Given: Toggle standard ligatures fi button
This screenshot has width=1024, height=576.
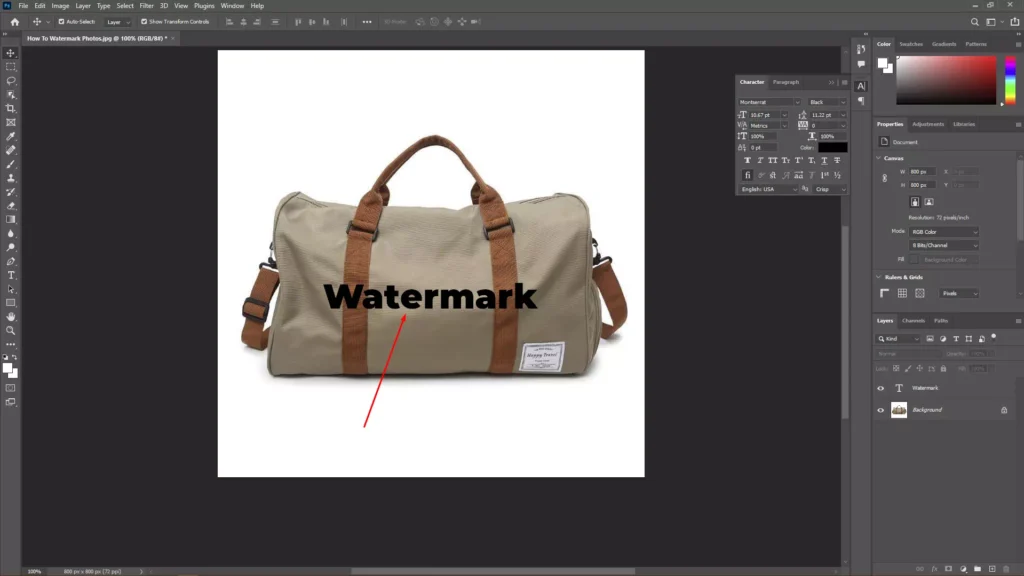Looking at the screenshot, I should click(747, 175).
